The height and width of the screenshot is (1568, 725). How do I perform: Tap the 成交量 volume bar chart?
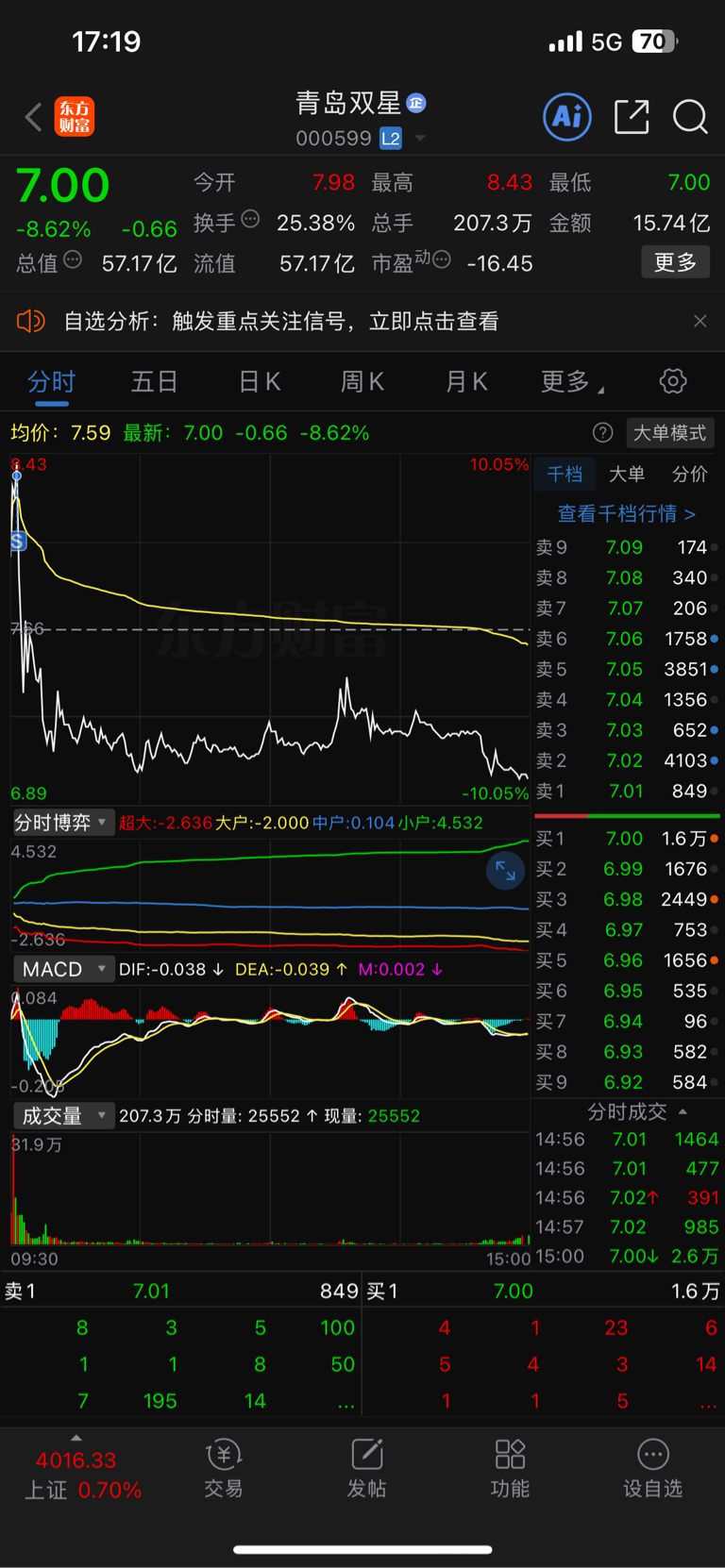(x=270, y=1189)
